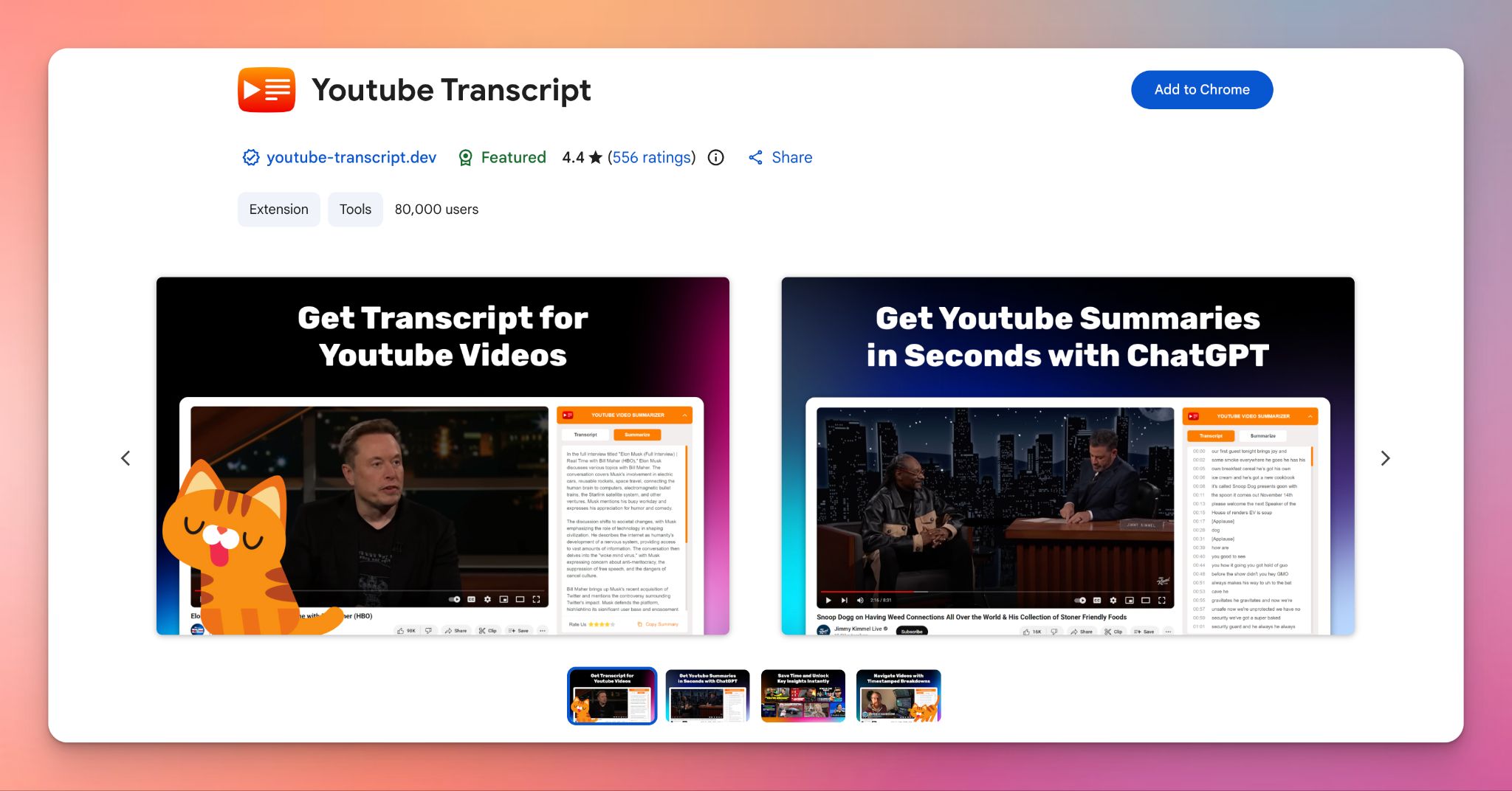Enlarge the Snoop Dogg summaries screenshot
The image size is (1512, 791).
tap(1068, 456)
